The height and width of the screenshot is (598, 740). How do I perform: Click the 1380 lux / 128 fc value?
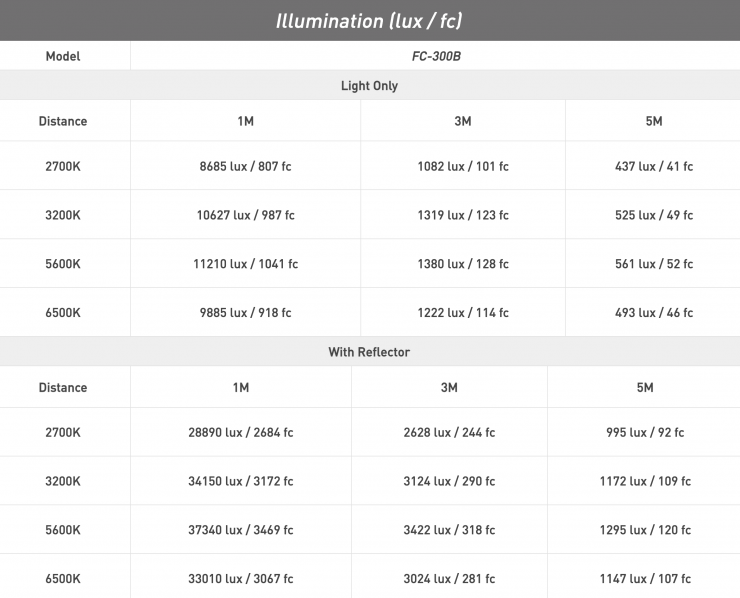[x=463, y=264]
